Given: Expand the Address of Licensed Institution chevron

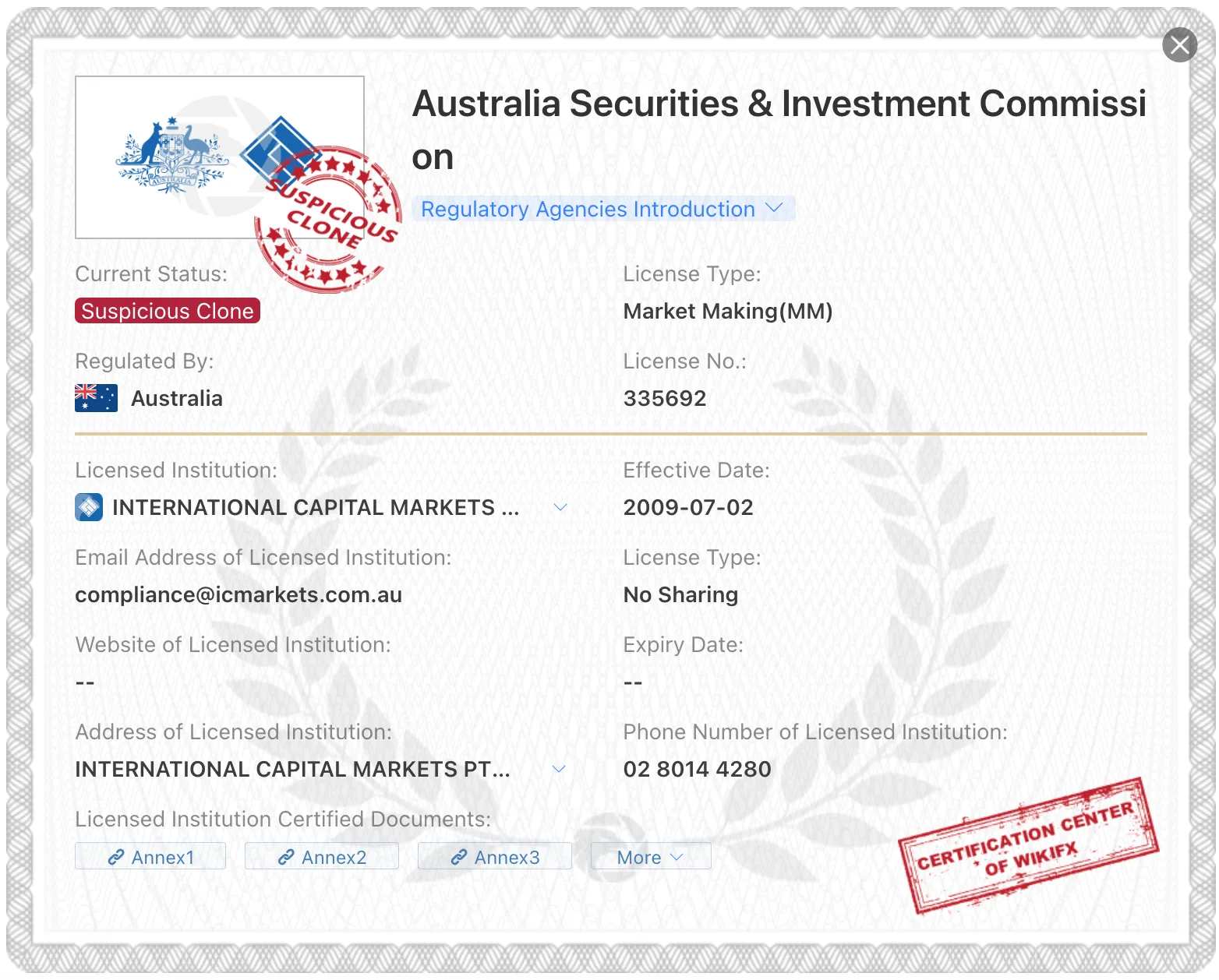Looking at the screenshot, I should click(x=559, y=769).
